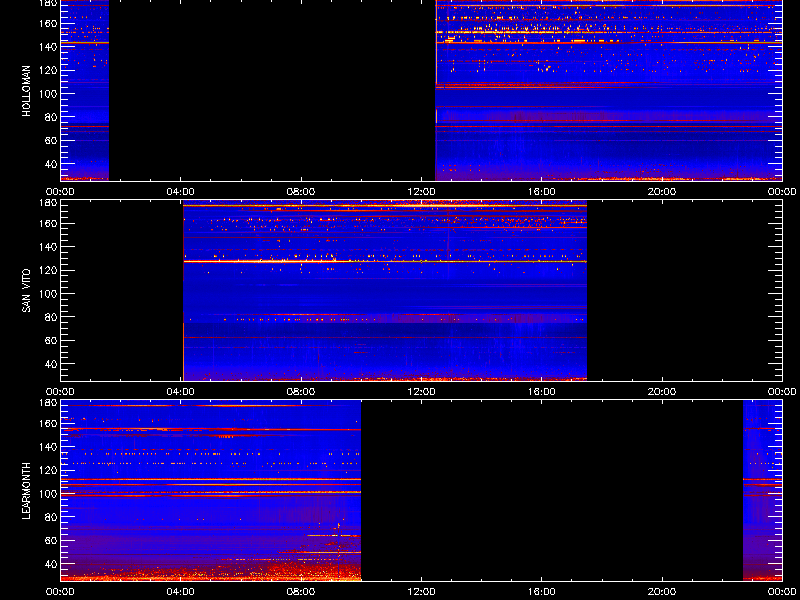Pick the 16:00 time label under Learmonth panel
This screenshot has width=800, height=600.
click(x=541, y=592)
